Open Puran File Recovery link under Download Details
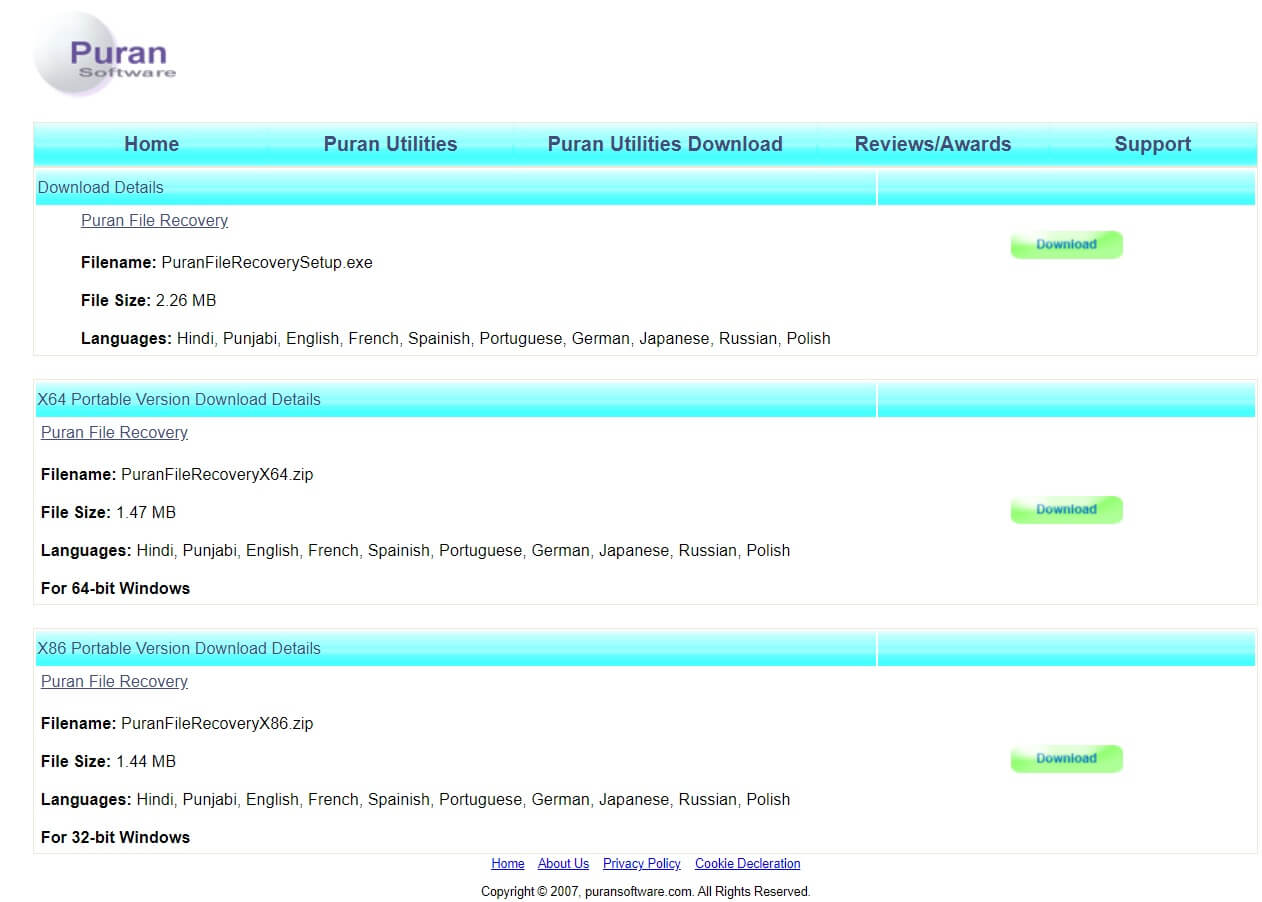 coord(154,220)
